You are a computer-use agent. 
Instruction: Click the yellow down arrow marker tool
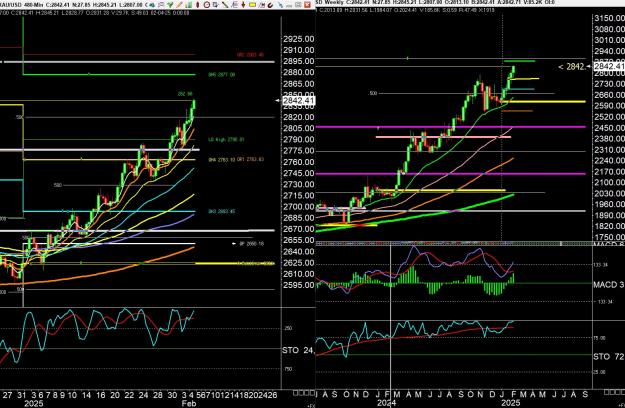tap(244, 5)
